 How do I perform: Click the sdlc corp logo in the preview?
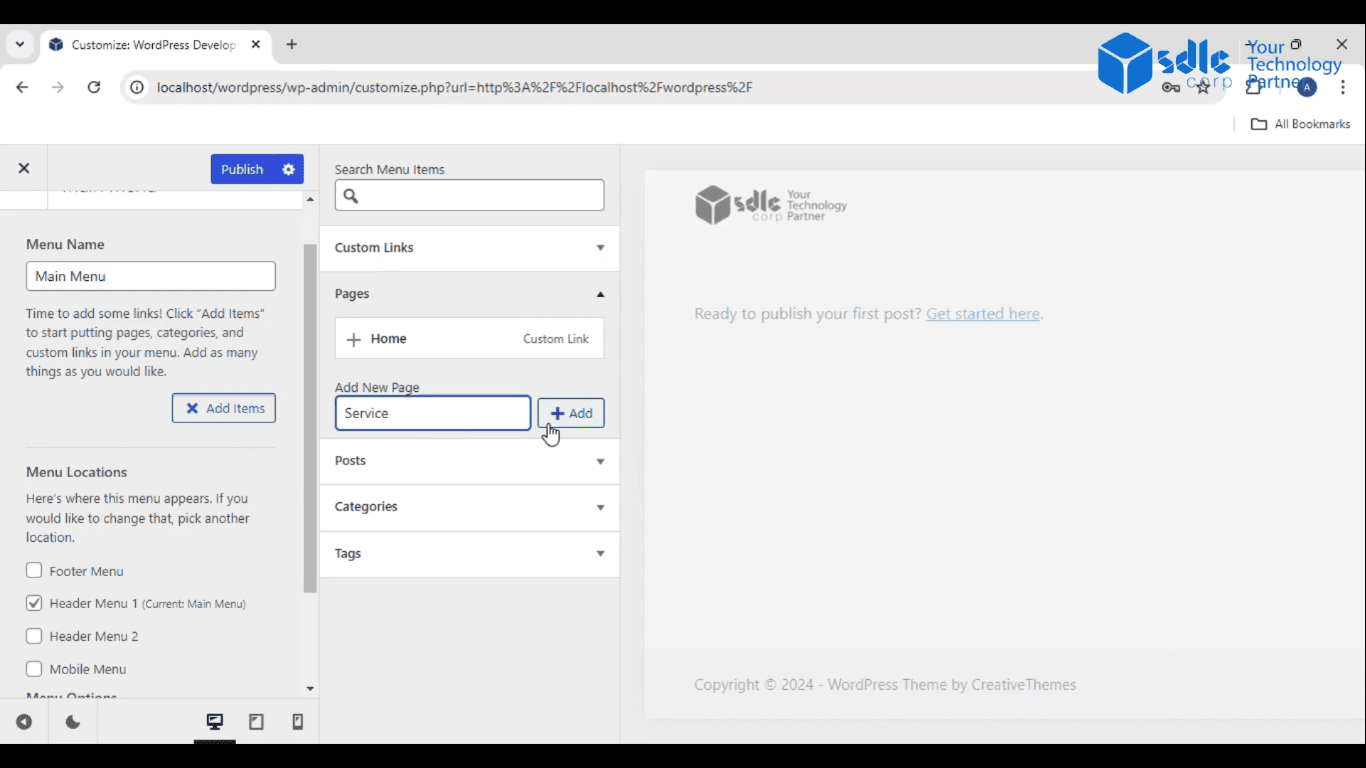(771, 204)
